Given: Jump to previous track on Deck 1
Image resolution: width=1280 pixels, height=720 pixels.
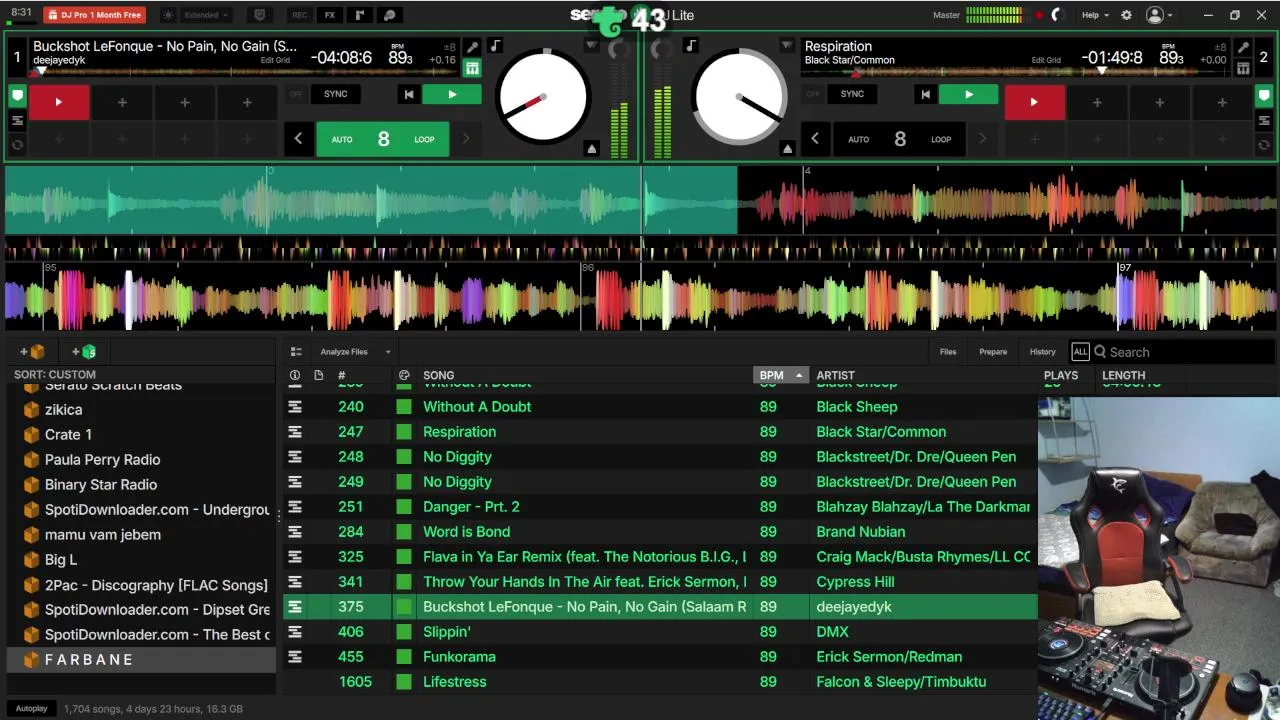Looking at the screenshot, I should coord(408,94).
